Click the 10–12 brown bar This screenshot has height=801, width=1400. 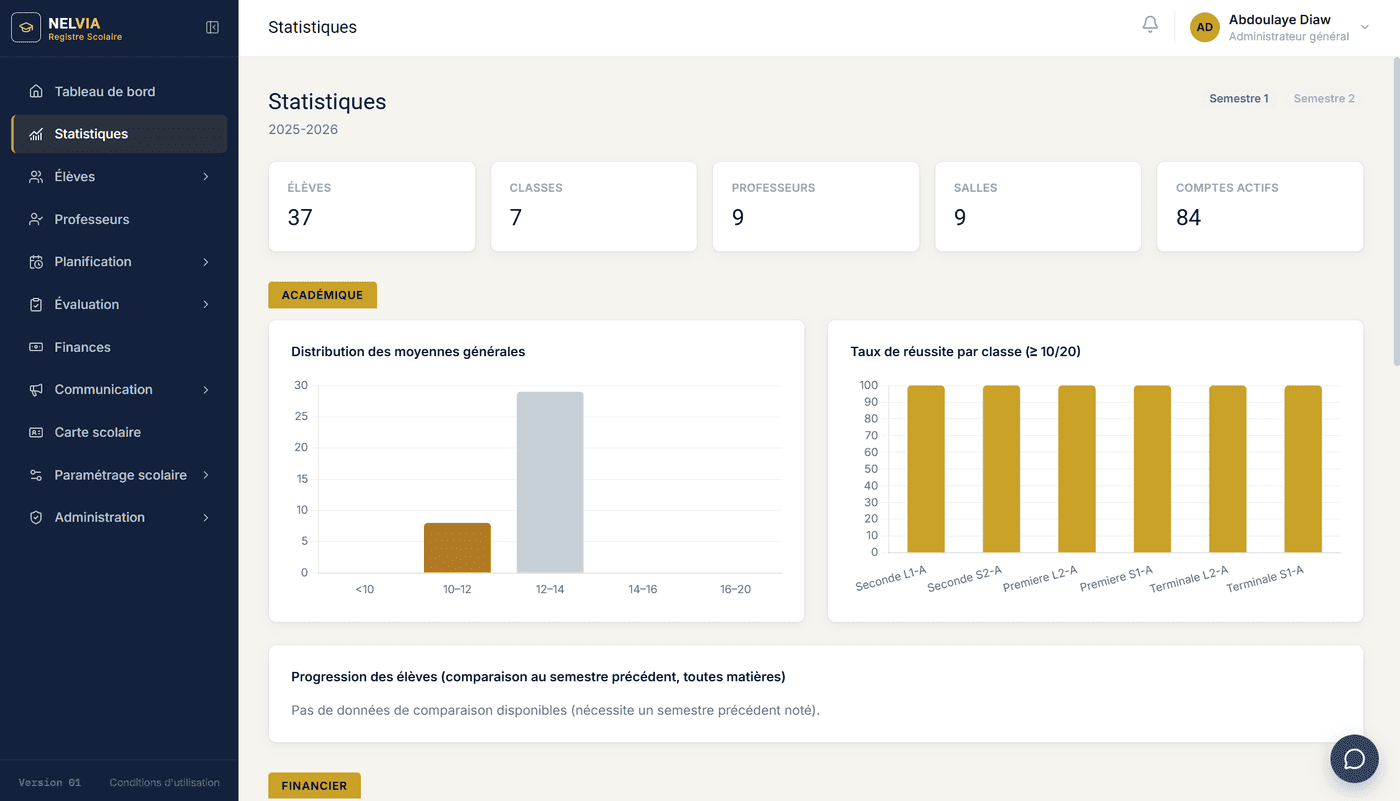457,548
